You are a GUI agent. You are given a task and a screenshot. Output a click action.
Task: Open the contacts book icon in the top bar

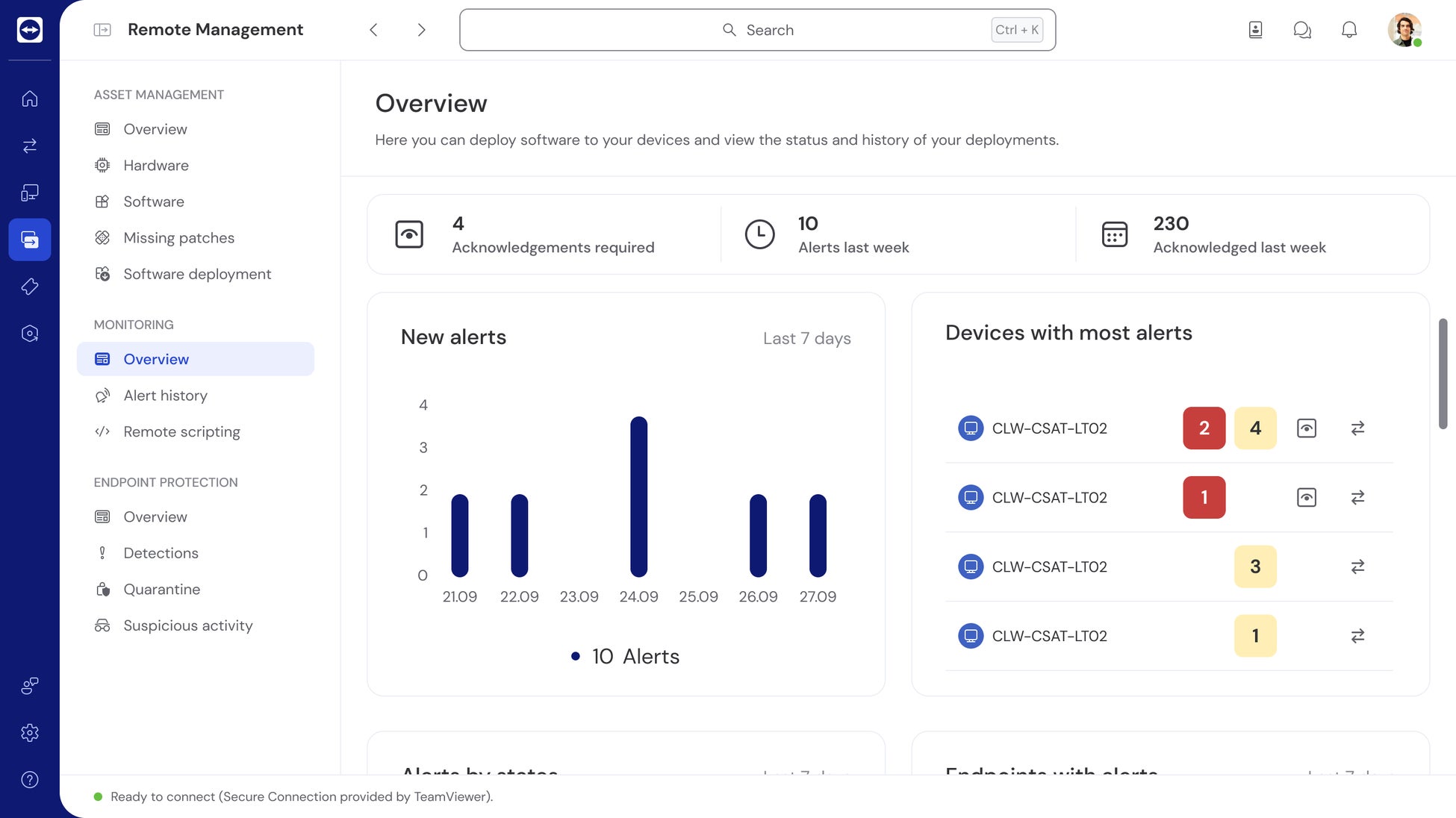coord(1255,30)
